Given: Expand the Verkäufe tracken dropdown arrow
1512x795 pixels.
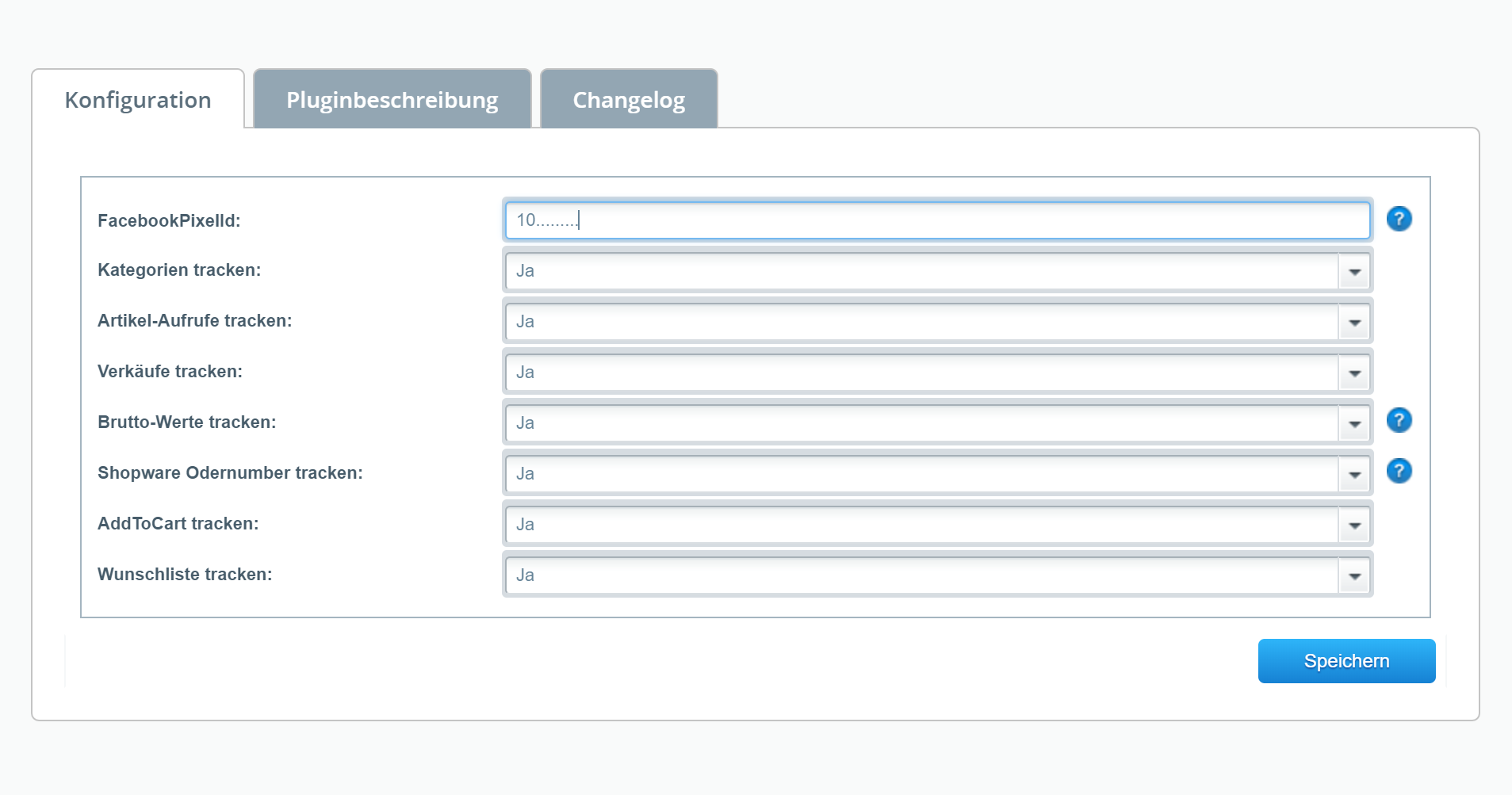Looking at the screenshot, I should [1354, 373].
